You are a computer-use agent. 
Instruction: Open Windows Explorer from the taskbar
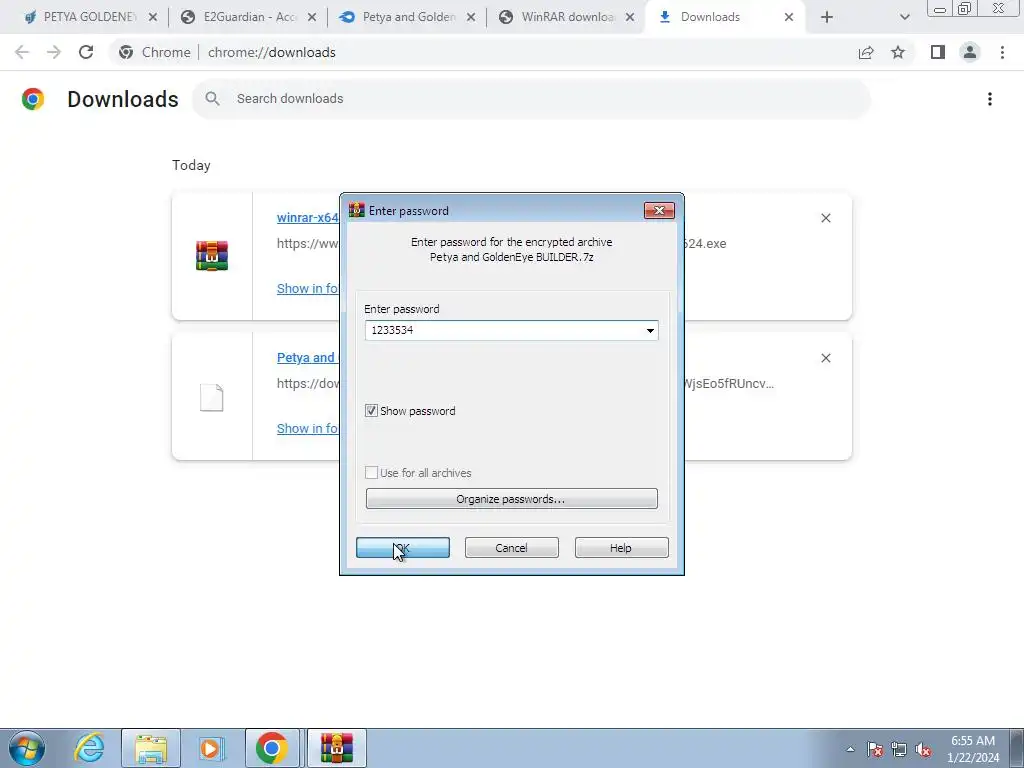[x=151, y=748]
